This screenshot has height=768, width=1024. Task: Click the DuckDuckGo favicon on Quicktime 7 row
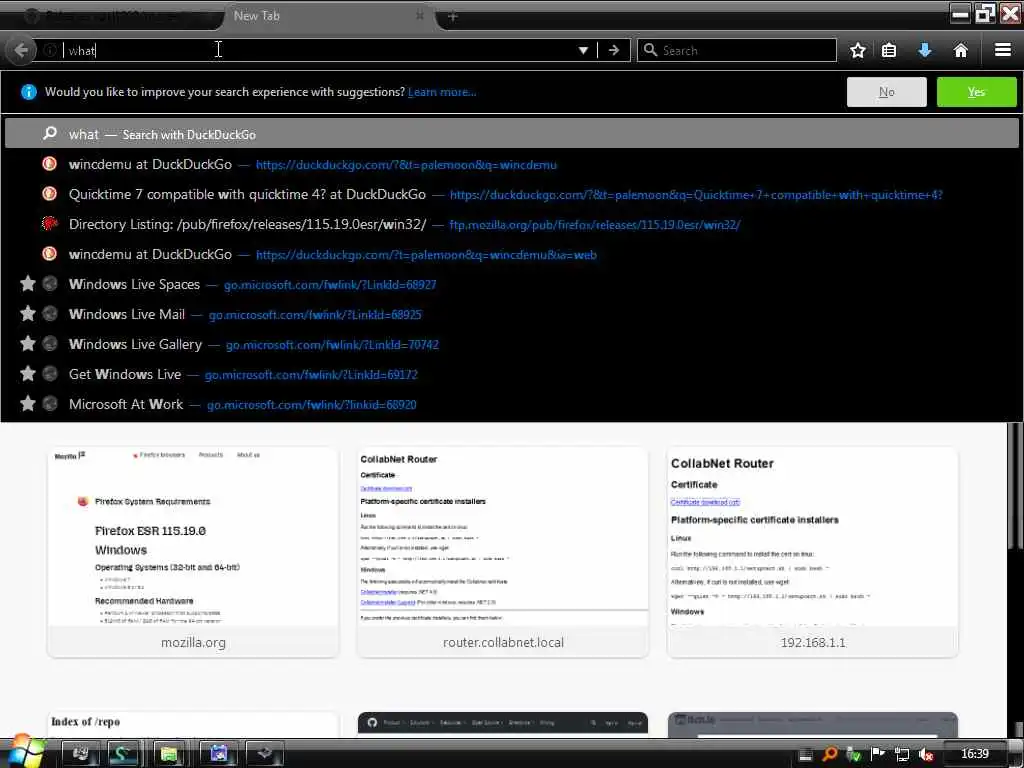pyautogui.click(x=50, y=194)
